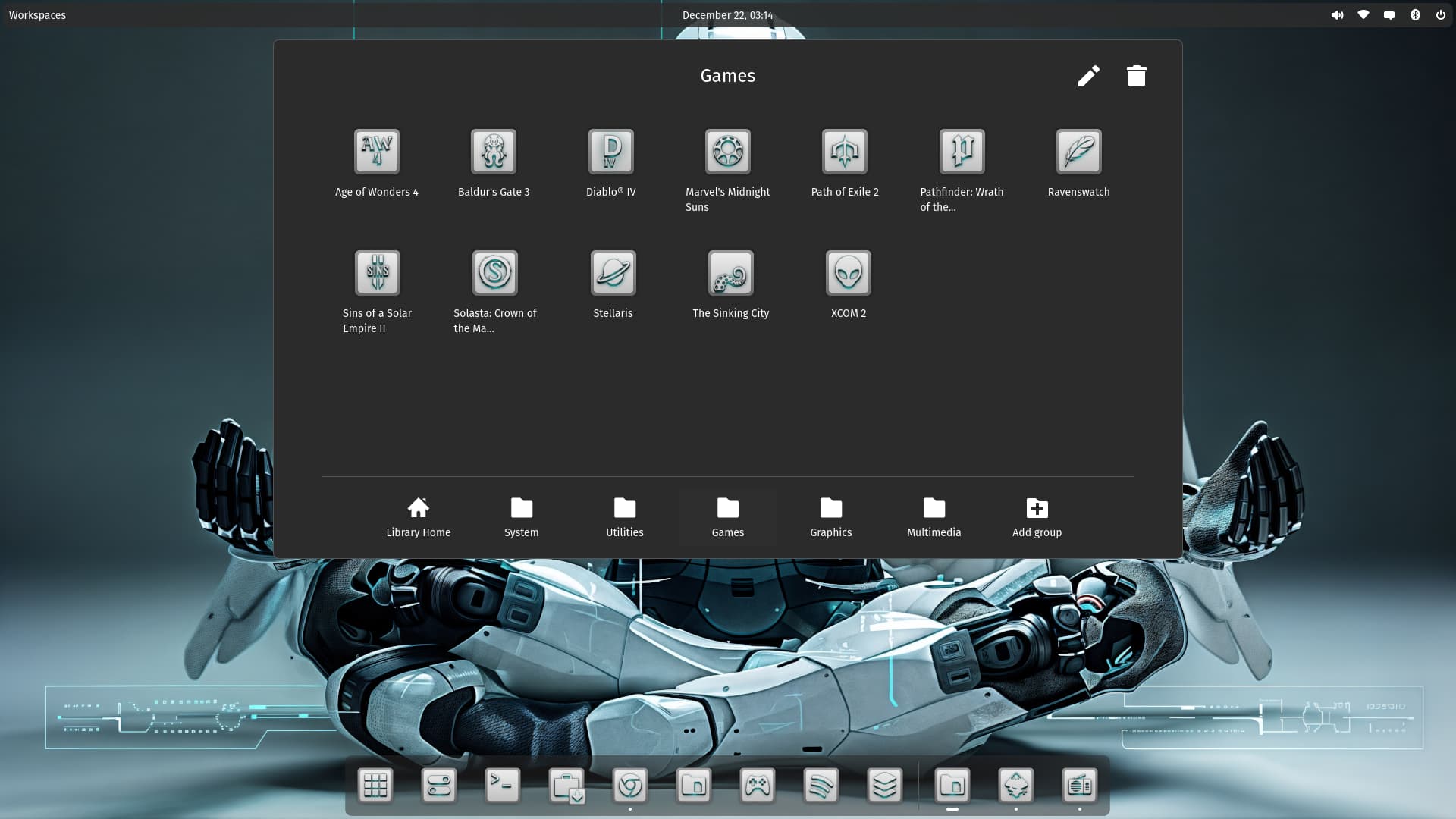1456x819 pixels.
Task: Switch to the Multimedia group
Action: (x=934, y=518)
